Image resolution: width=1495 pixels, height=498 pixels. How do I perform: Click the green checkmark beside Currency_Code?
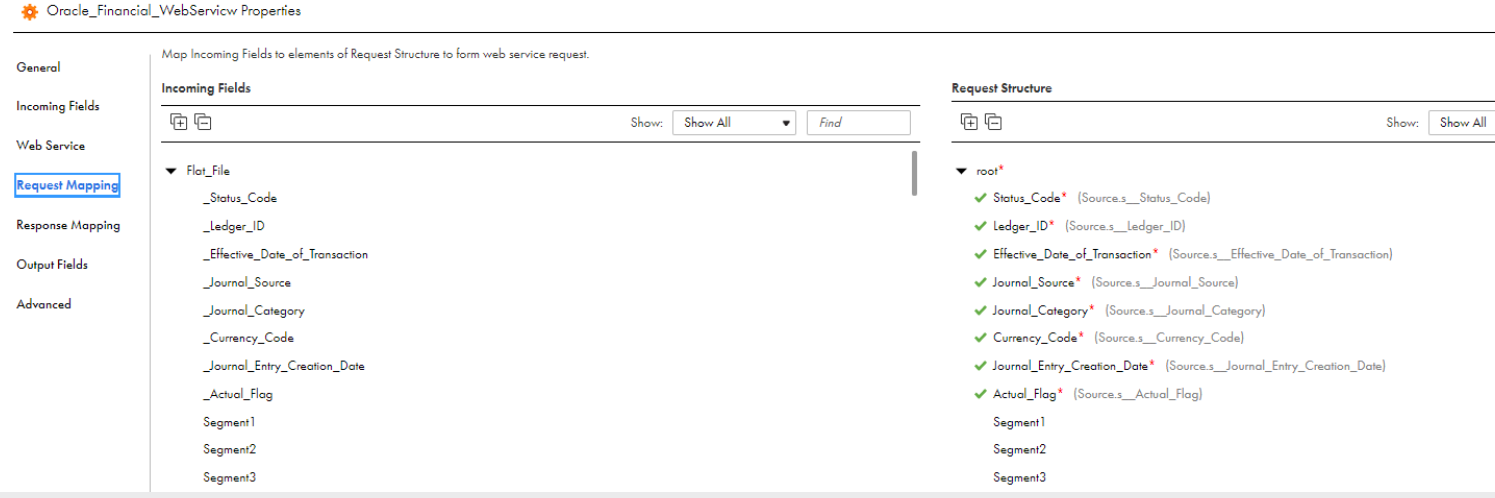coord(980,338)
